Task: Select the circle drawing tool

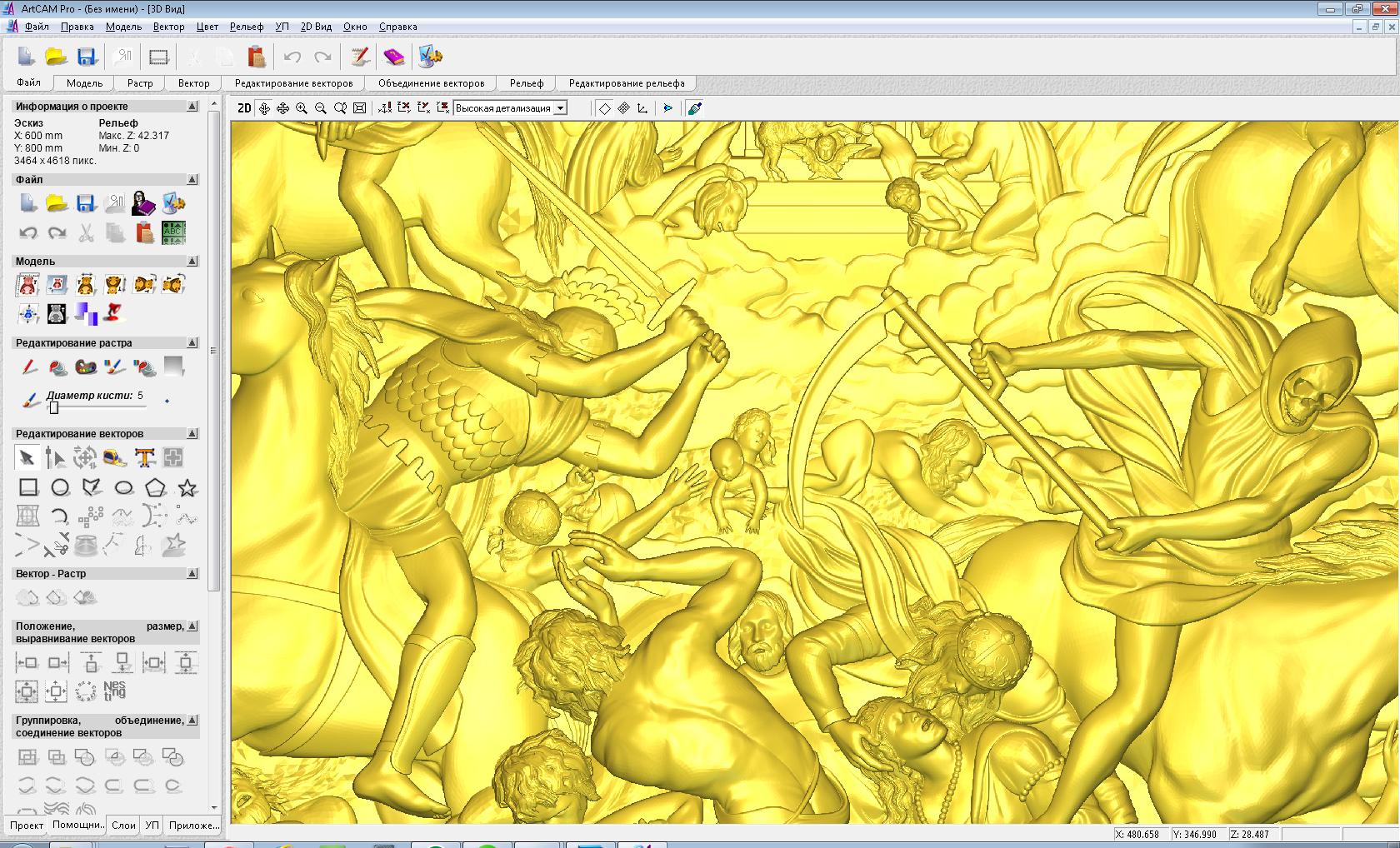Action: coord(60,487)
